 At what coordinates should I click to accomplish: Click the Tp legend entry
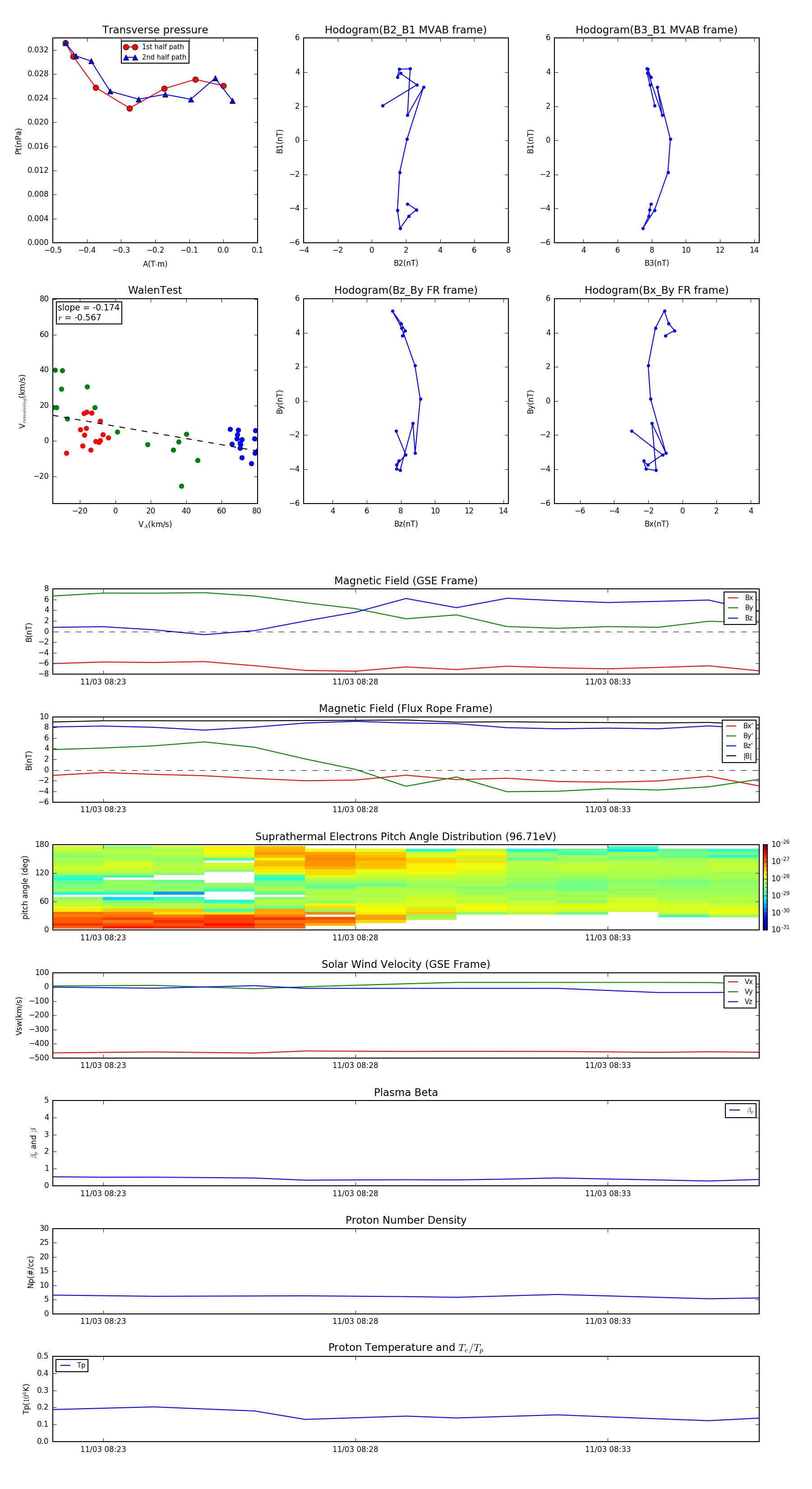pos(72,1365)
